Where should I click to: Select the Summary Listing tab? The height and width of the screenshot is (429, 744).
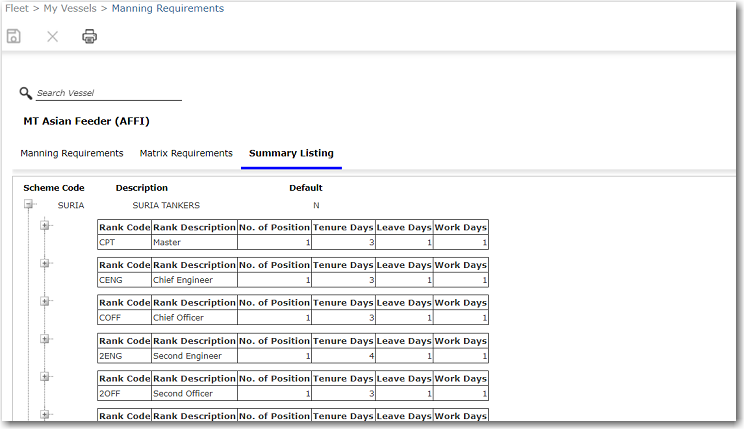pos(291,154)
